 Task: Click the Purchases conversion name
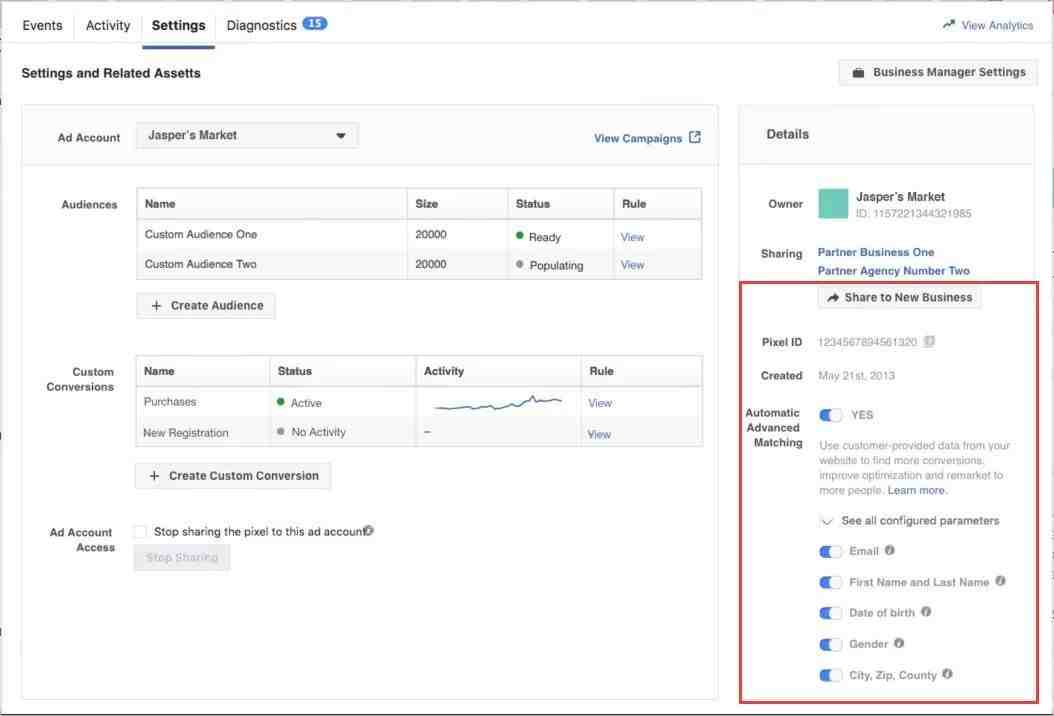coord(170,401)
